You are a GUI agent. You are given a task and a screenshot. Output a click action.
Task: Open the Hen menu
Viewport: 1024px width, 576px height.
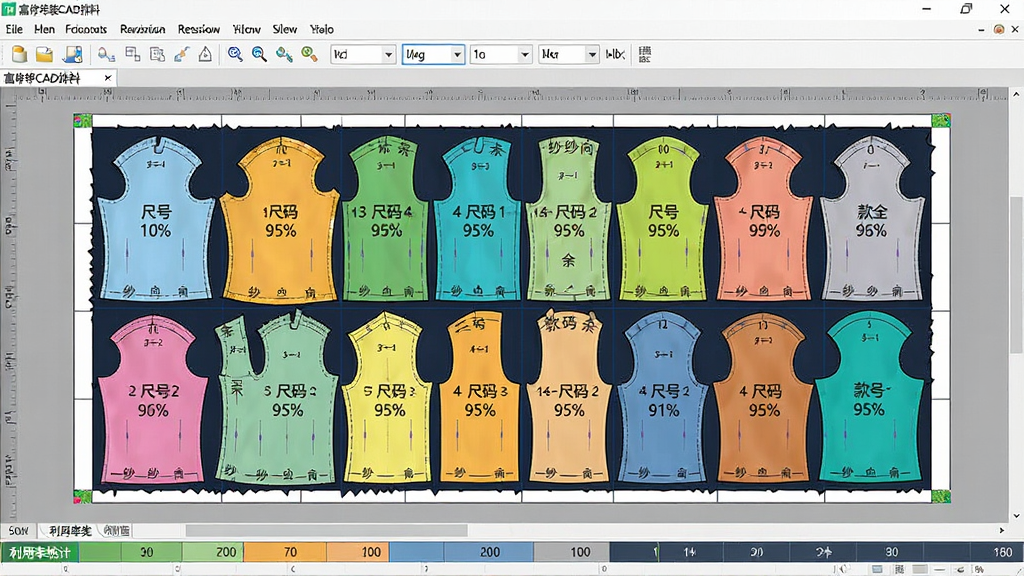44,29
